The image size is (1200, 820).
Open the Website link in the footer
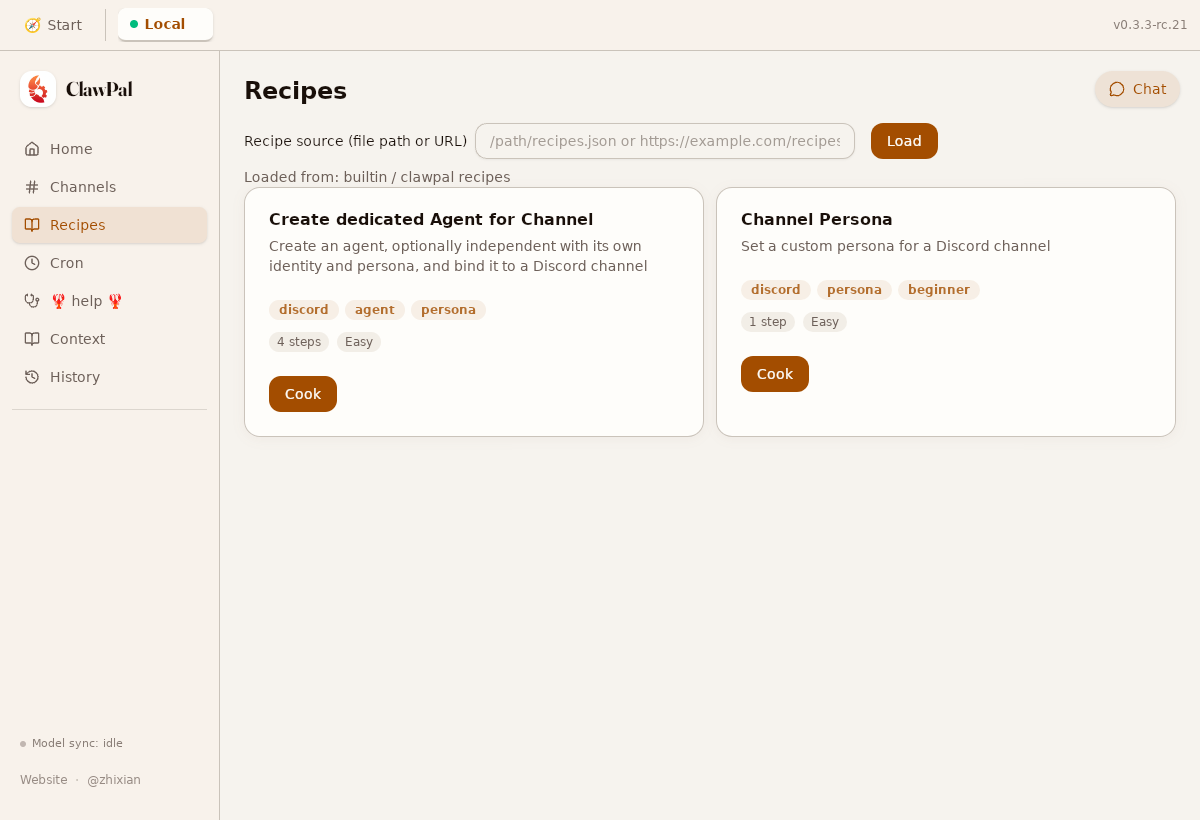pyautogui.click(x=43, y=779)
